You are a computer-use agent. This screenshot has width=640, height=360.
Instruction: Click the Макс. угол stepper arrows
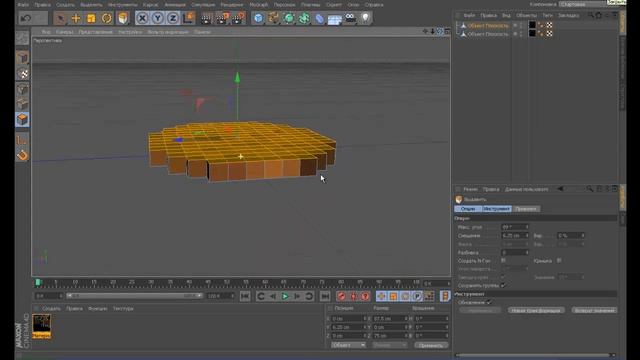pyautogui.click(x=527, y=227)
